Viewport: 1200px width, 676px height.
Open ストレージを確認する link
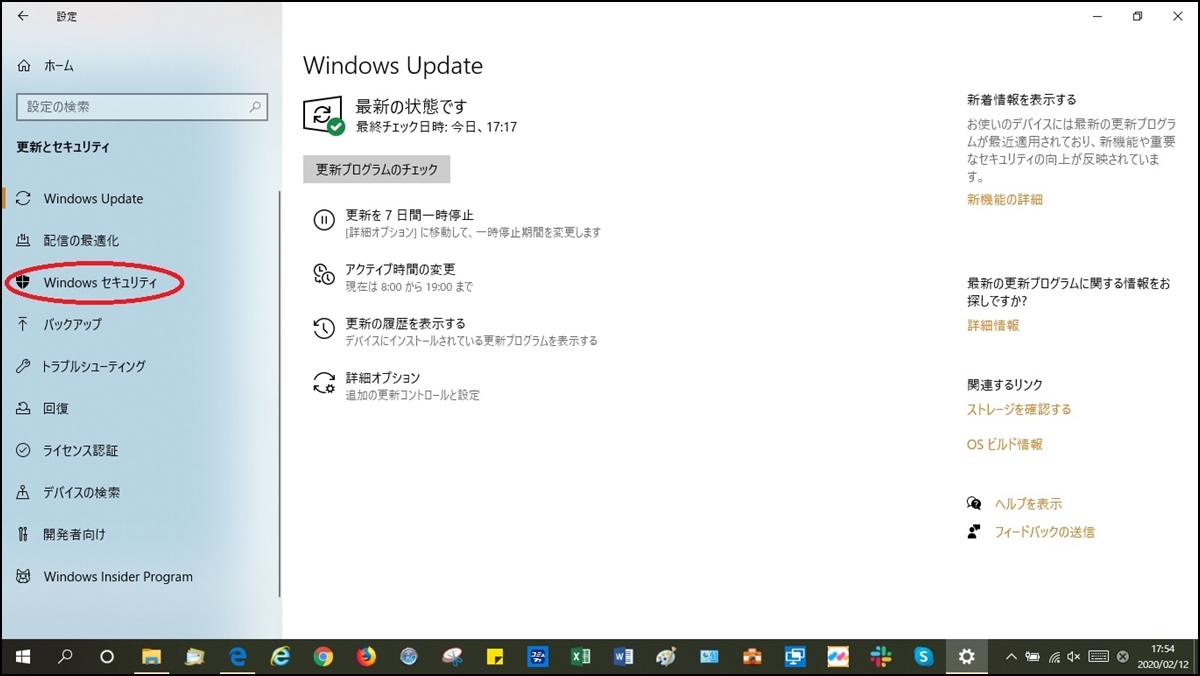(1019, 409)
